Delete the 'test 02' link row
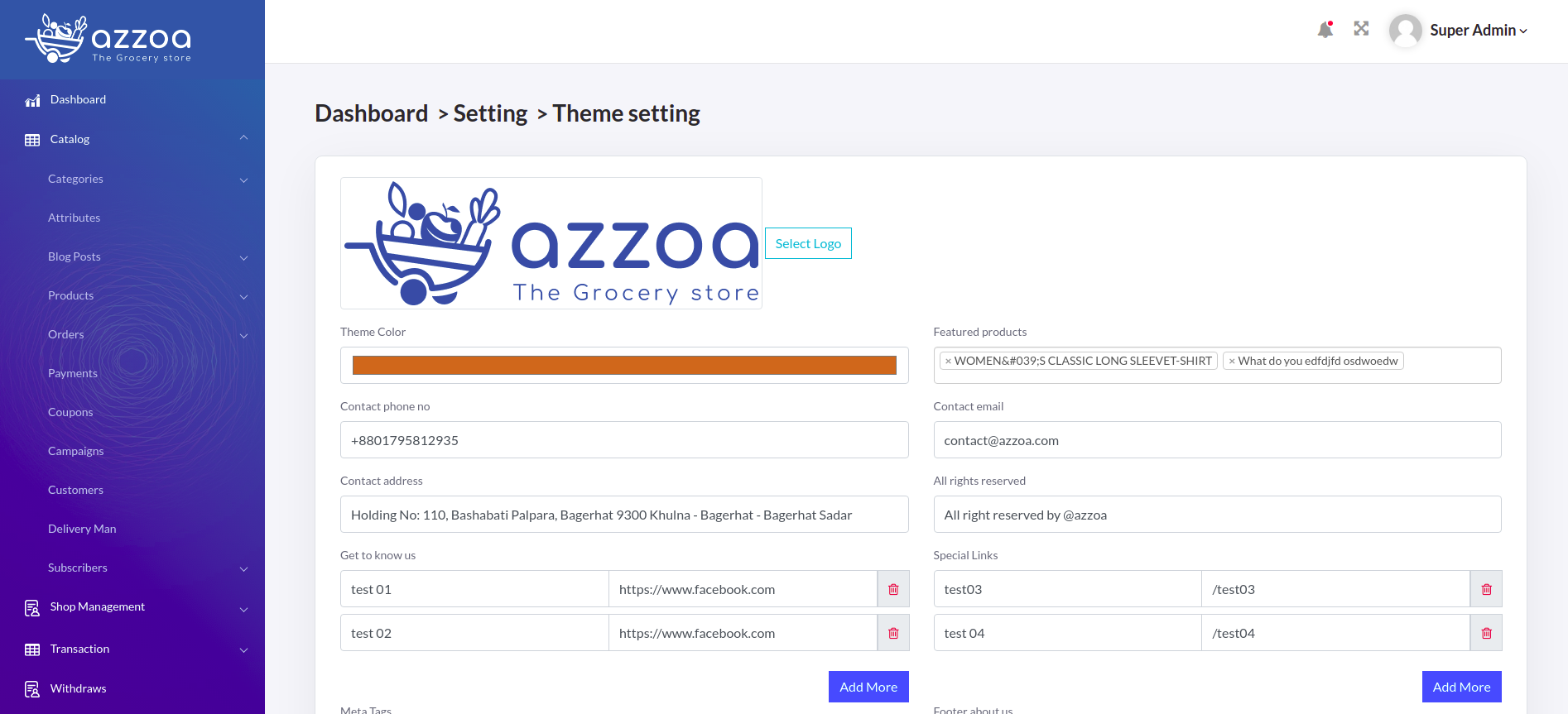This screenshot has width=1568, height=714. [x=893, y=633]
